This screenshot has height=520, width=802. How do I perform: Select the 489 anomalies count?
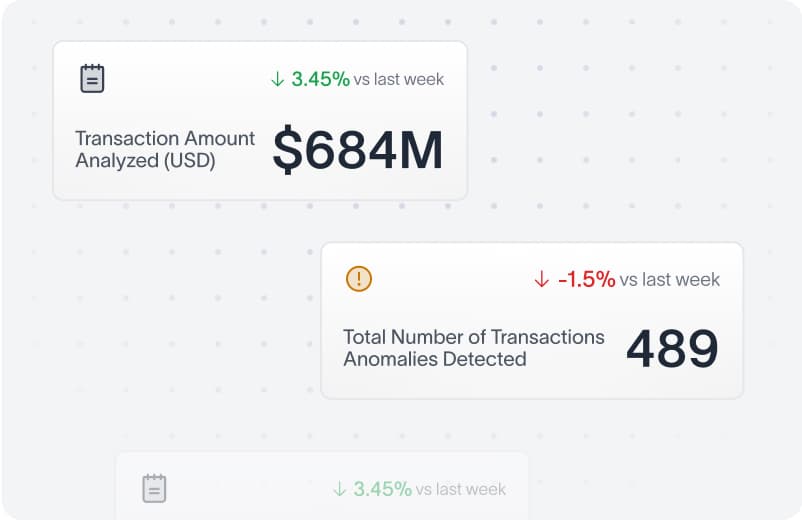(x=672, y=349)
